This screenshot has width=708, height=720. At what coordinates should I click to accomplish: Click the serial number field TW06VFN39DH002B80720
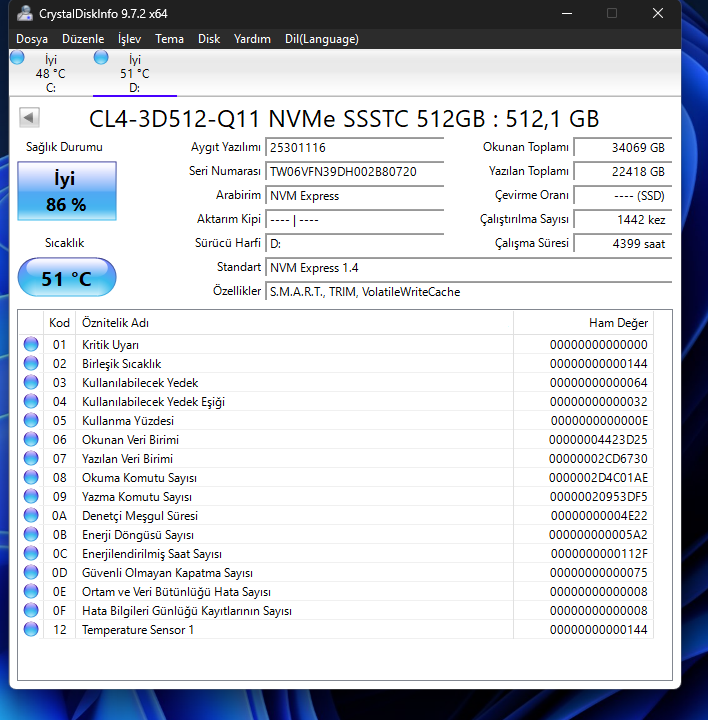[x=354, y=172]
